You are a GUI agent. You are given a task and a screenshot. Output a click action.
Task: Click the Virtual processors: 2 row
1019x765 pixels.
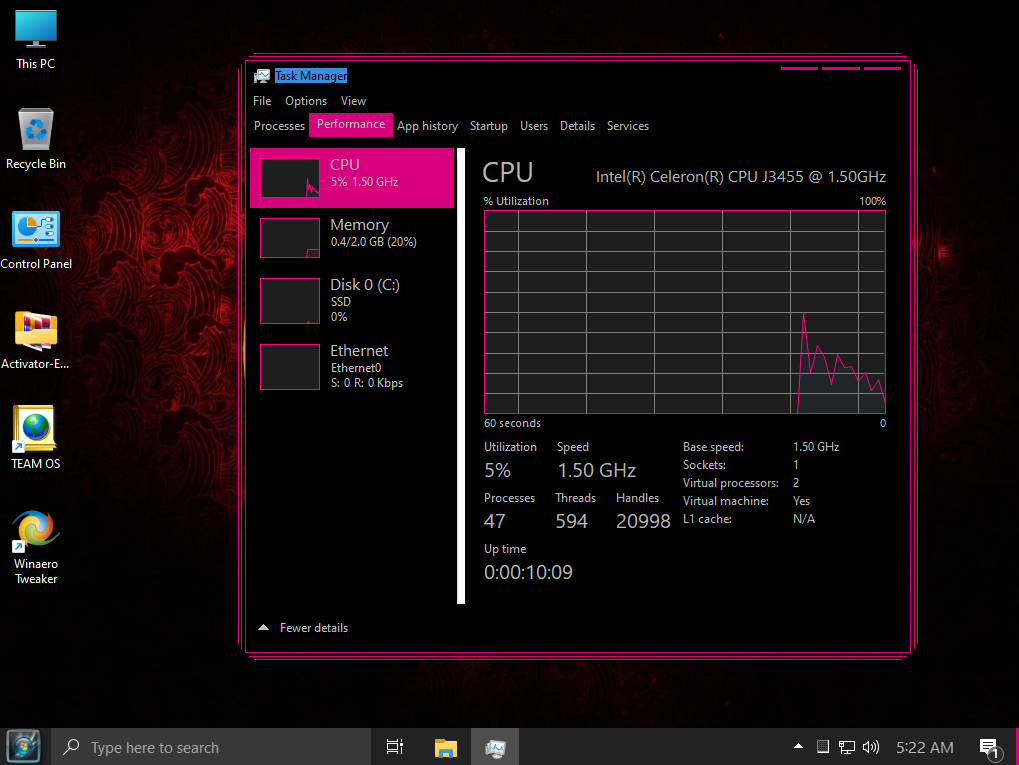pyautogui.click(x=741, y=483)
